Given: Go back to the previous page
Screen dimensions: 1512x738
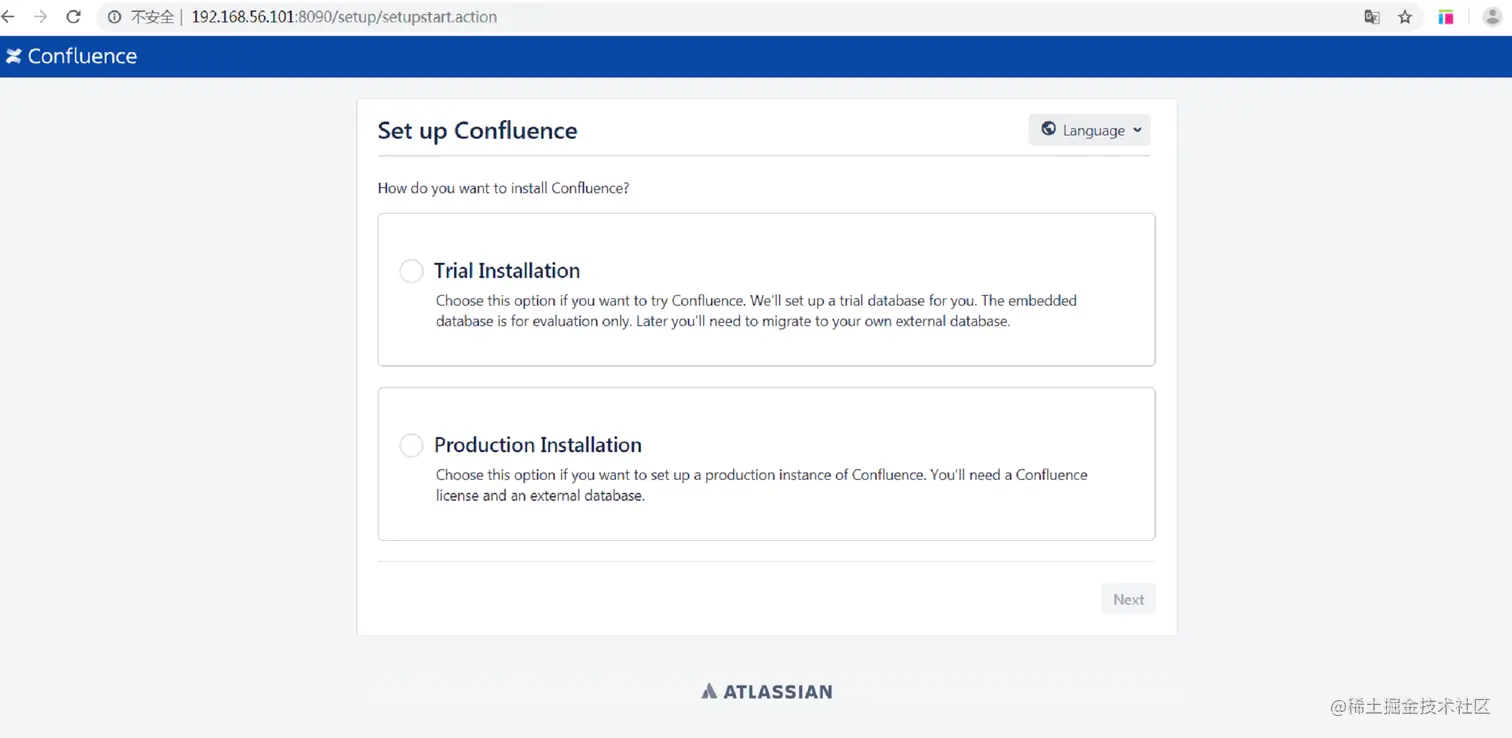Looking at the screenshot, I should point(9,17).
